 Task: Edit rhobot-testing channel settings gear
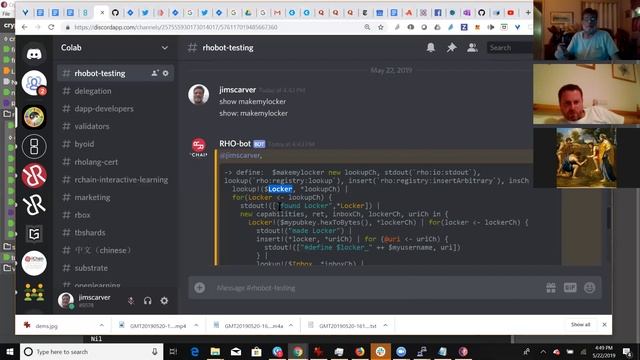(x=165, y=73)
